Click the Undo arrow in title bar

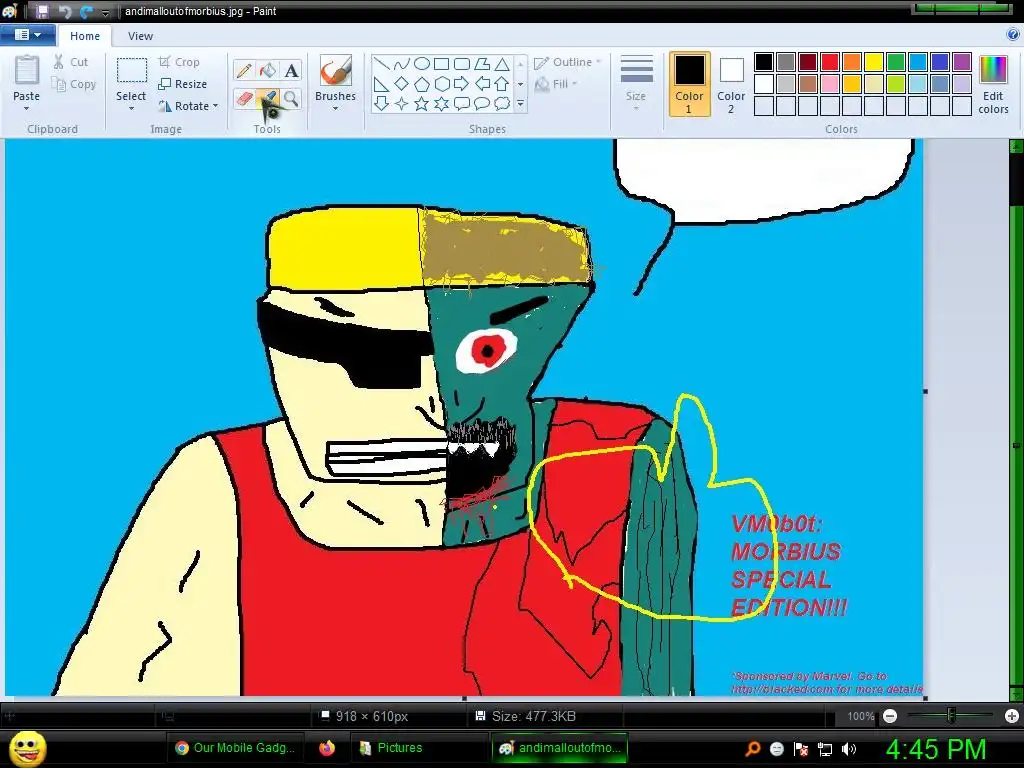[64, 11]
